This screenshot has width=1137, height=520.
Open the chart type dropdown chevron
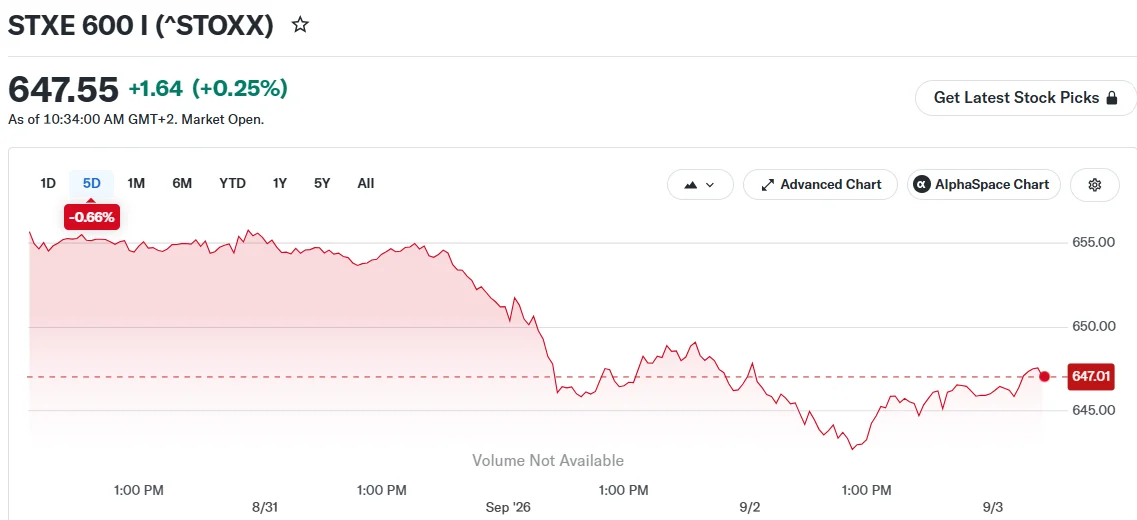click(x=710, y=185)
